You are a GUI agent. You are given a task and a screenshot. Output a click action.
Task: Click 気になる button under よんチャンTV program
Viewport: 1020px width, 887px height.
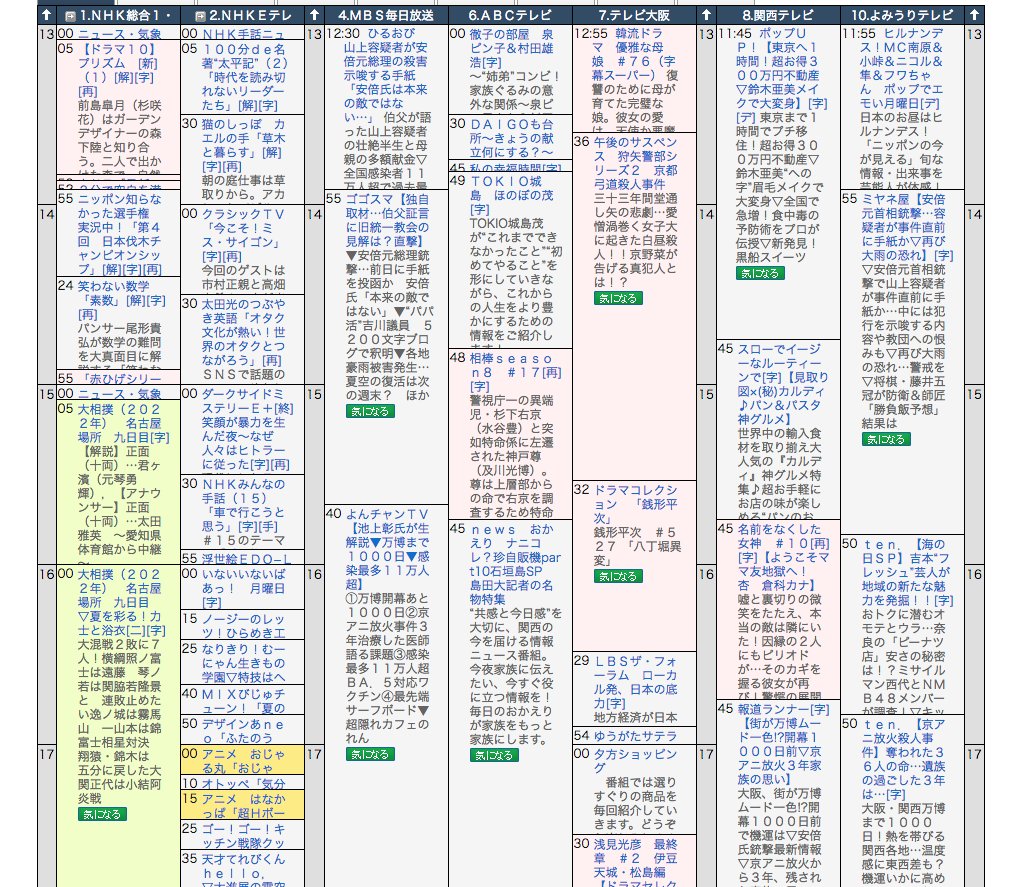pos(370,754)
